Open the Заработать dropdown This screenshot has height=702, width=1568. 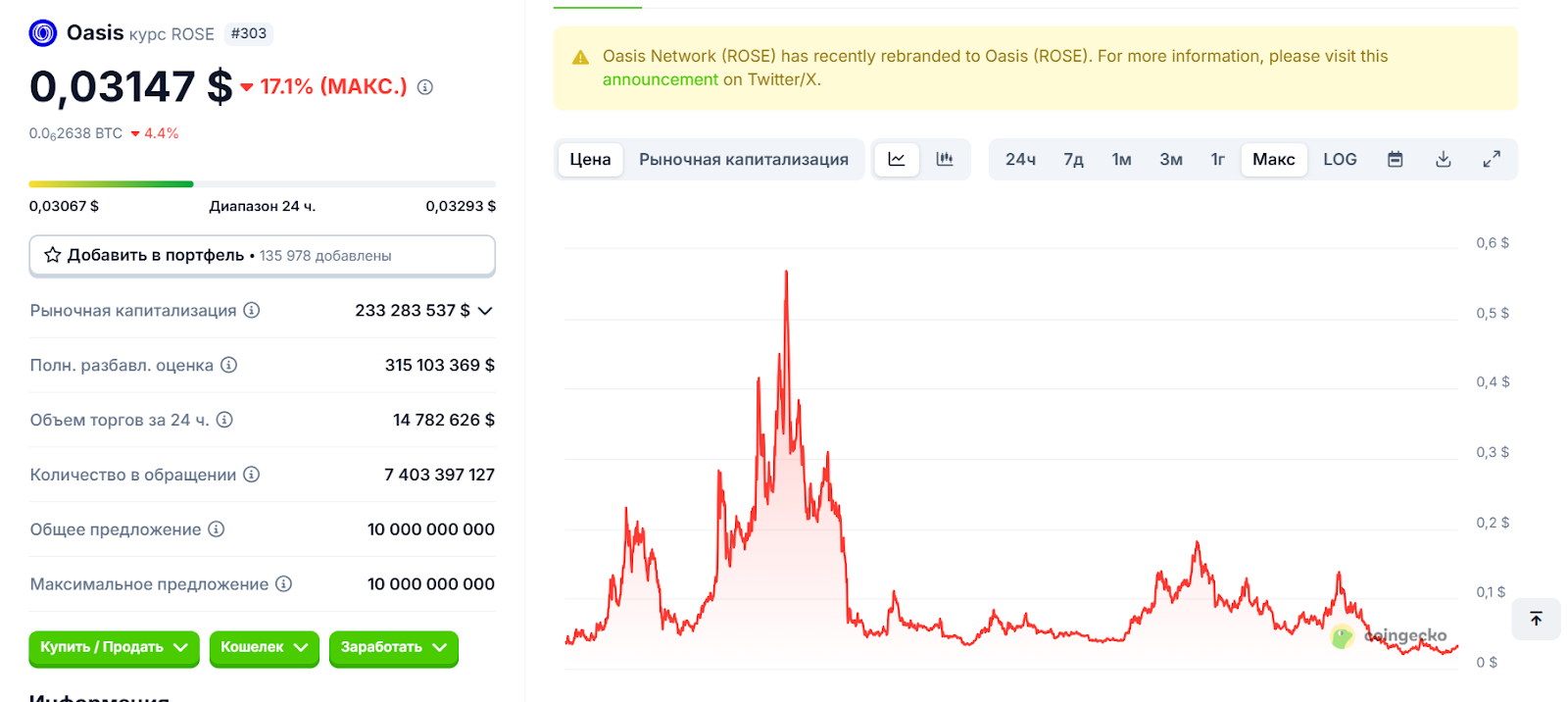tap(394, 647)
